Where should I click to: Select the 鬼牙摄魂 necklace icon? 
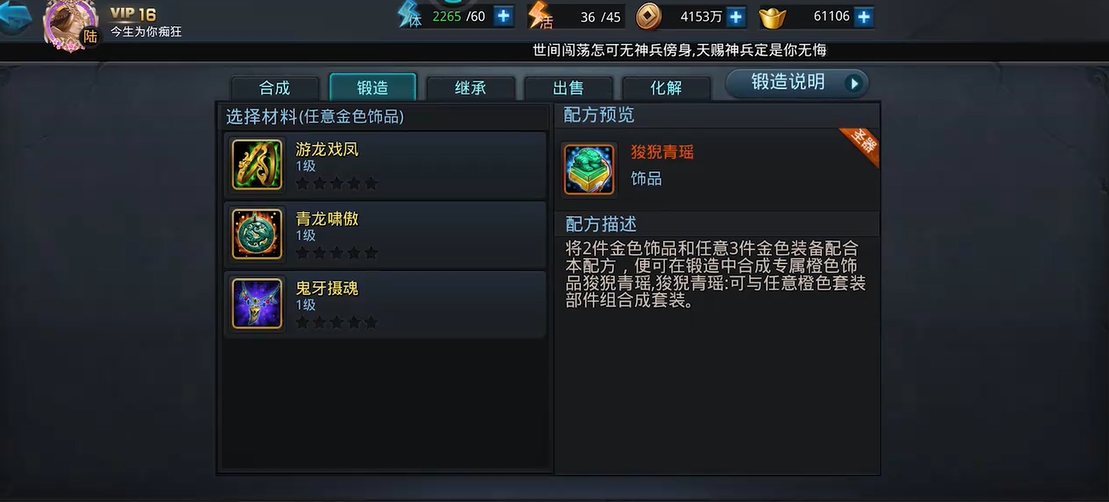(257, 303)
